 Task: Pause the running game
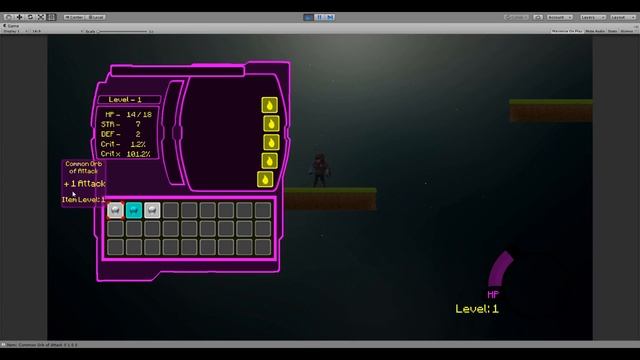tap(319, 17)
